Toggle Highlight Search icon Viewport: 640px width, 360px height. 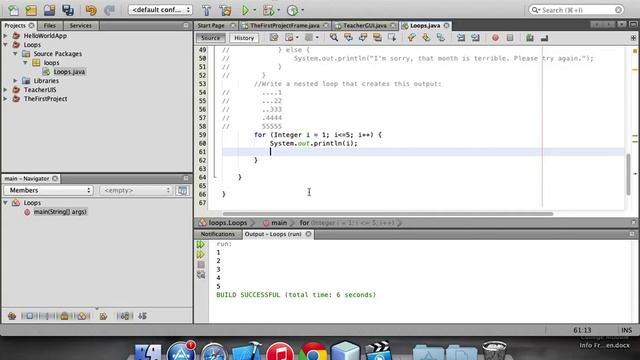tap(377, 38)
